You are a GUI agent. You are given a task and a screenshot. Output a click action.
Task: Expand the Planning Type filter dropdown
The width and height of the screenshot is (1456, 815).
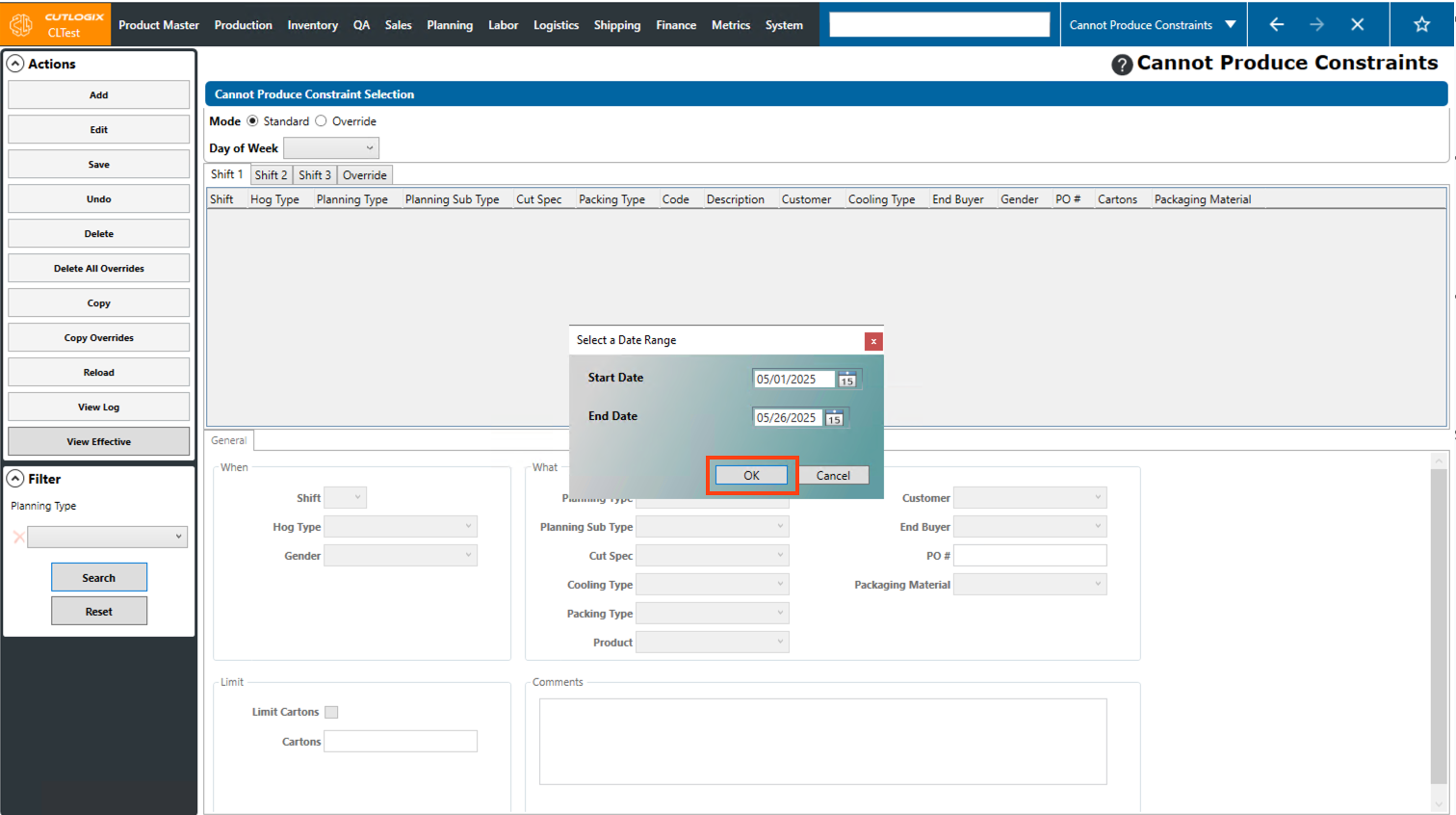pos(107,538)
